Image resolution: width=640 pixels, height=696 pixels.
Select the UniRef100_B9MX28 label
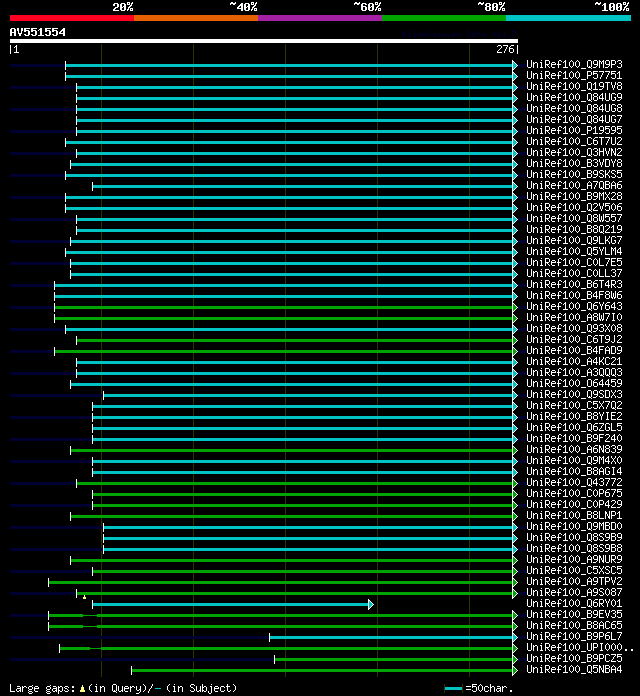[x=574, y=197]
